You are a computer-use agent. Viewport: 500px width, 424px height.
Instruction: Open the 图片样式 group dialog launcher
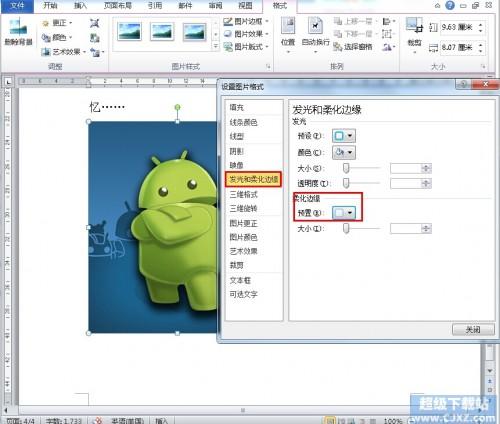pyautogui.click(x=268, y=67)
